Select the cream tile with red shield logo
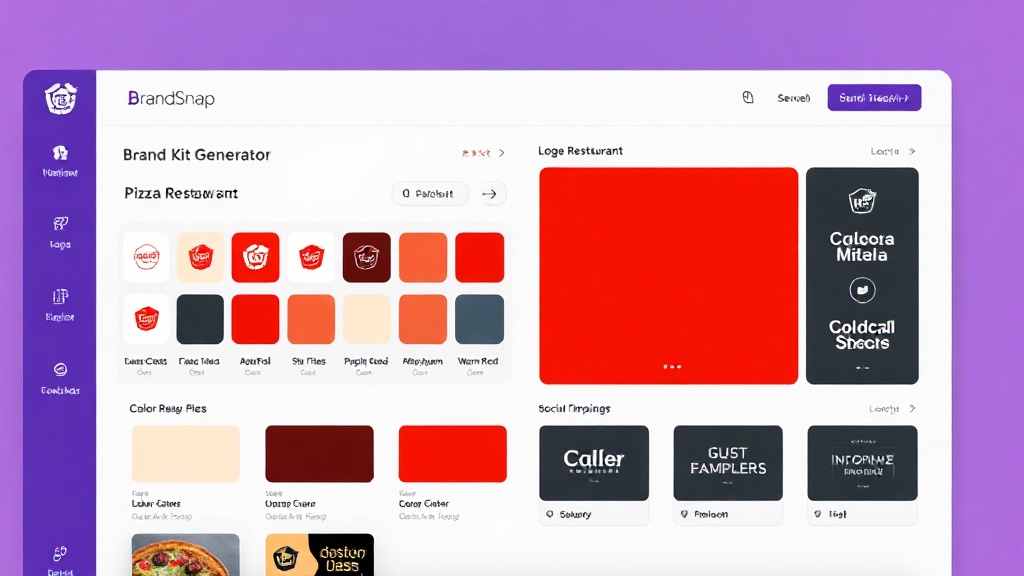This screenshot has height=576, width=1024. [200, 257]
